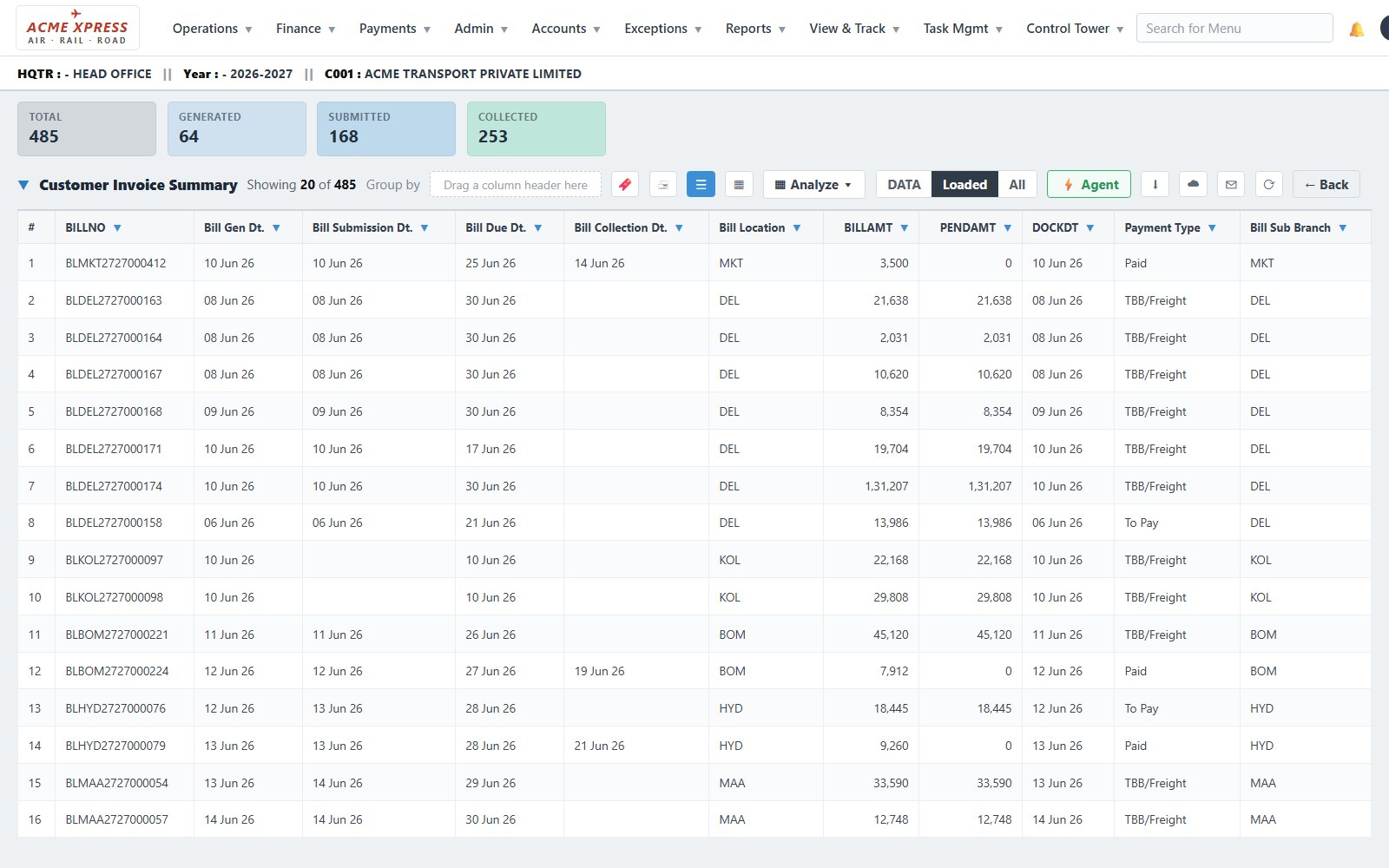Click bill number BLBOM2727000224
The width and height of the screenshot is (1389, 868).
[x=117, y=671]
